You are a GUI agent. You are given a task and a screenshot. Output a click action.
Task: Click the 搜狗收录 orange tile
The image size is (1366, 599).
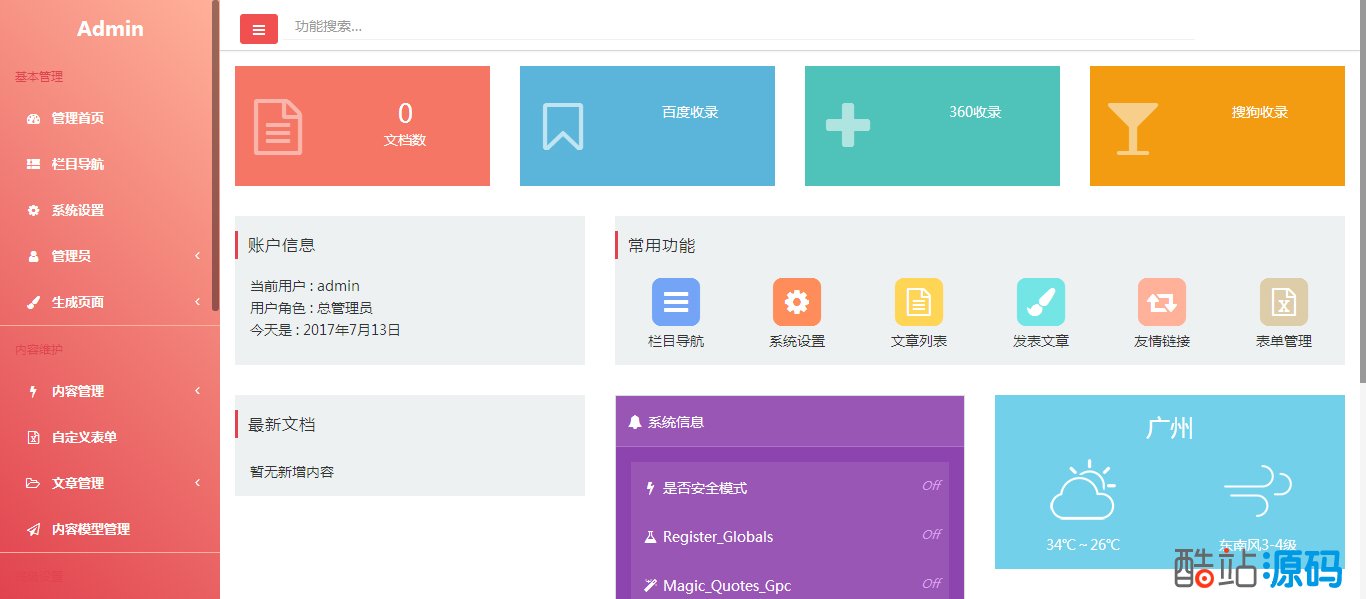[x=1217, y=126]
